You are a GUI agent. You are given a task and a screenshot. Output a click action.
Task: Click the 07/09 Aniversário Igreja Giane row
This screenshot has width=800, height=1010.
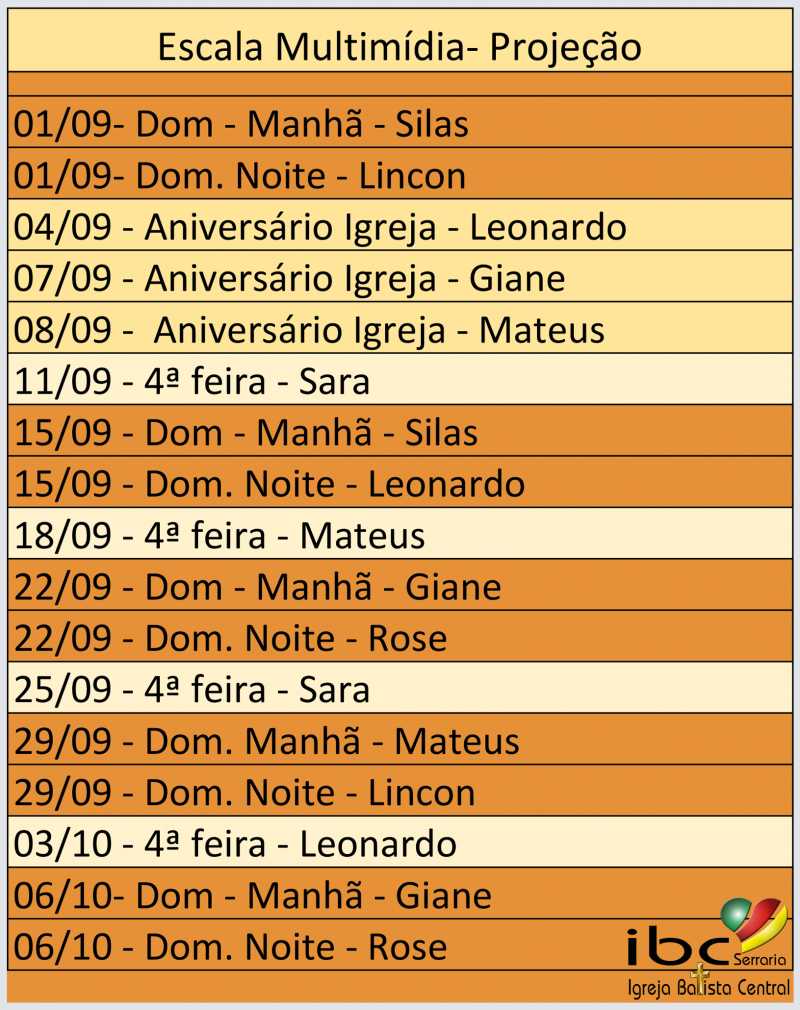[x=400, y=276]
